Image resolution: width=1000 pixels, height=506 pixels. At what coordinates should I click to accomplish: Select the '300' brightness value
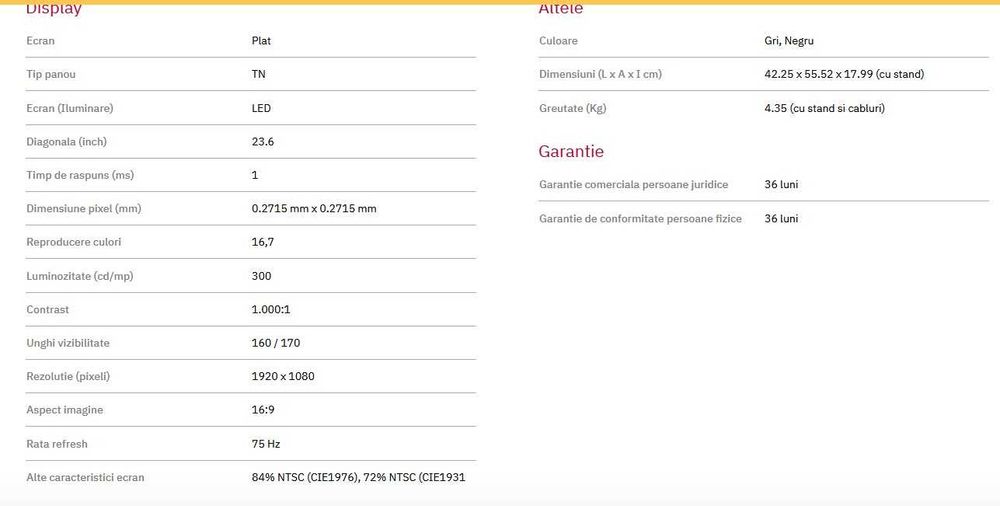click(261, 276)
